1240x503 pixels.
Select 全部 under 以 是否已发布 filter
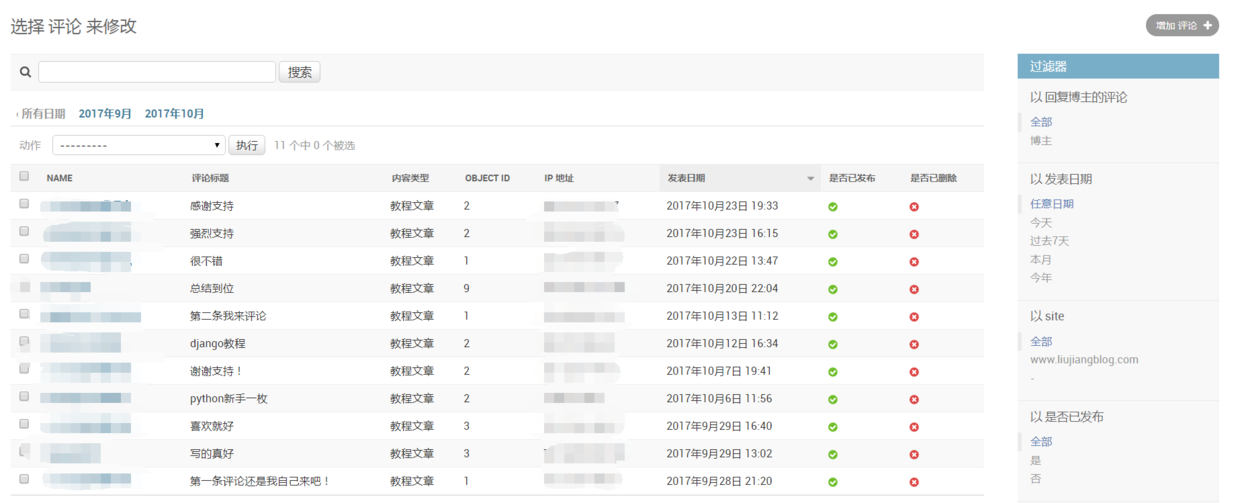tap(1041, 442)
